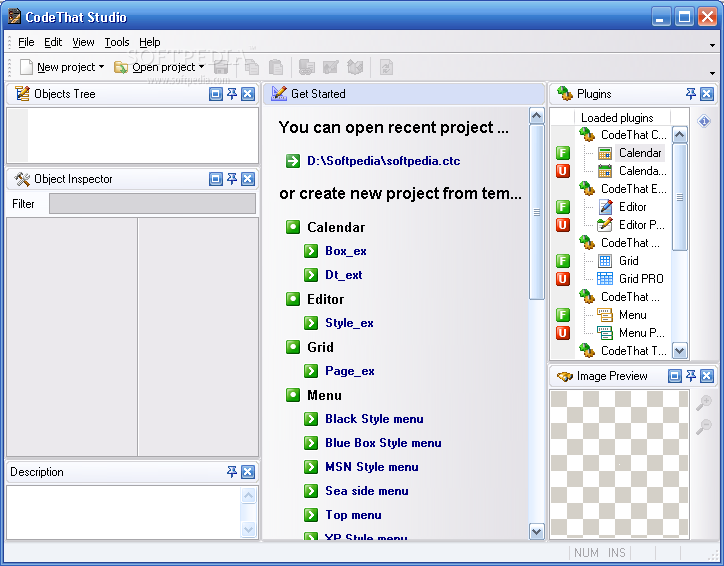Collapse the Grid template group
Viewport: 724px width, 566px height.
tap(293, 347)
